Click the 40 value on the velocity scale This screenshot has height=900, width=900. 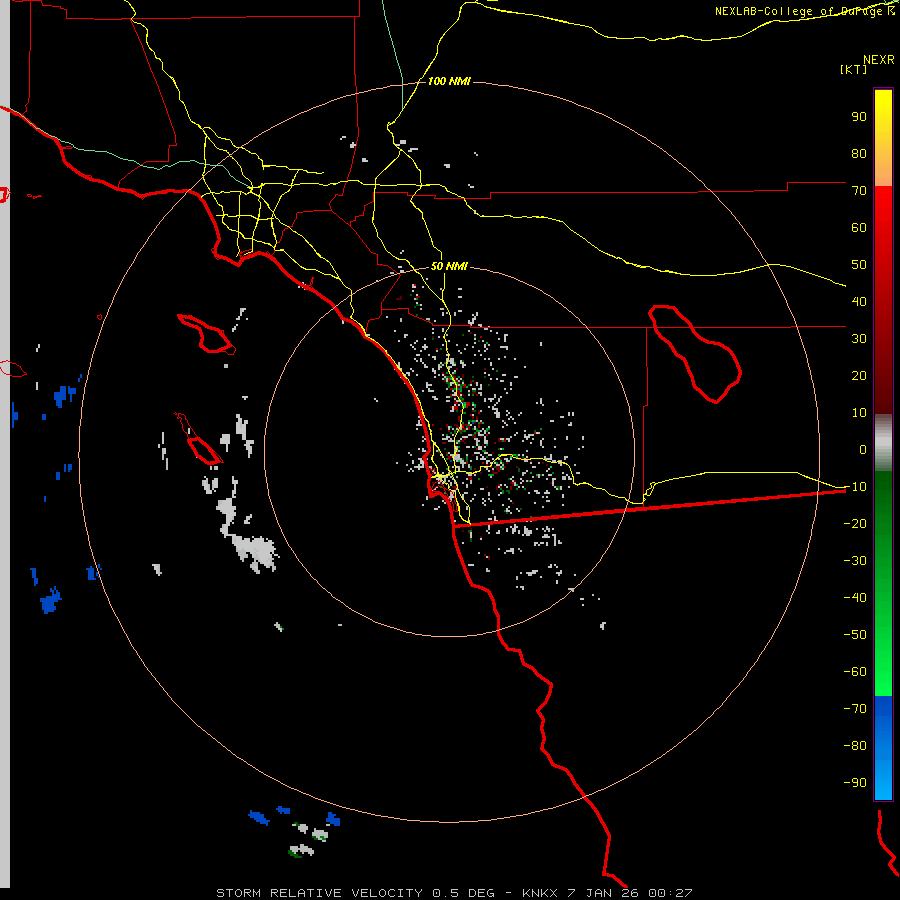click(859, 302)
